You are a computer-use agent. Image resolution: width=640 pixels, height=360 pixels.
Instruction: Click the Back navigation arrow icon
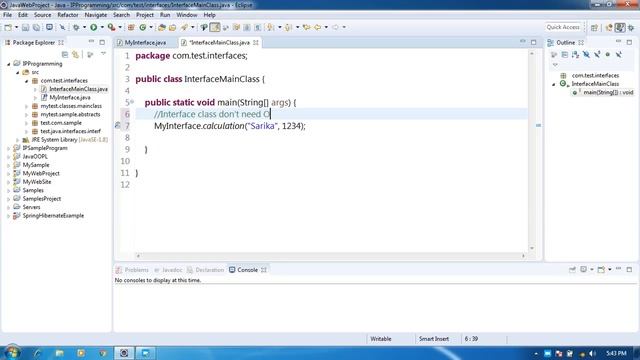pyautogui.click(x=317, y=27)
